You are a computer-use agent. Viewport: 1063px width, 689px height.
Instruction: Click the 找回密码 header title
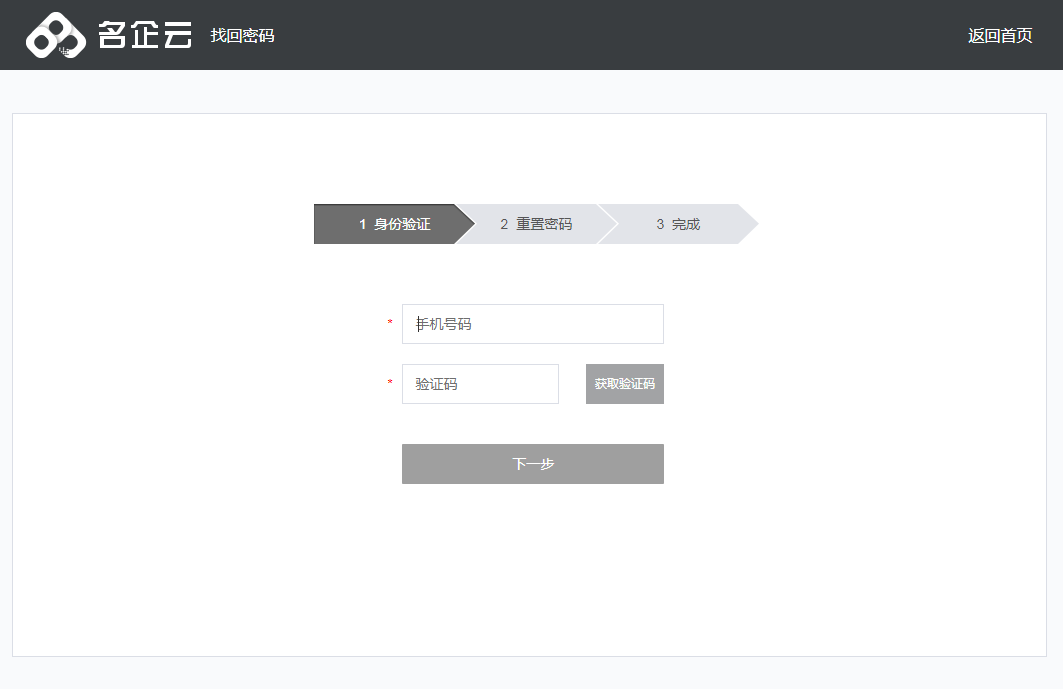(x=242, y=36)
